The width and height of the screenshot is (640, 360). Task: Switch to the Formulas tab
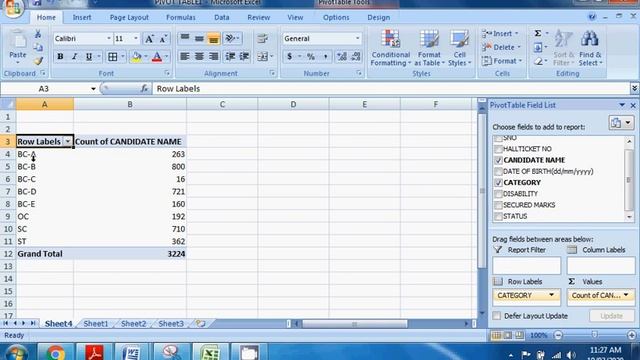[181, 18]
